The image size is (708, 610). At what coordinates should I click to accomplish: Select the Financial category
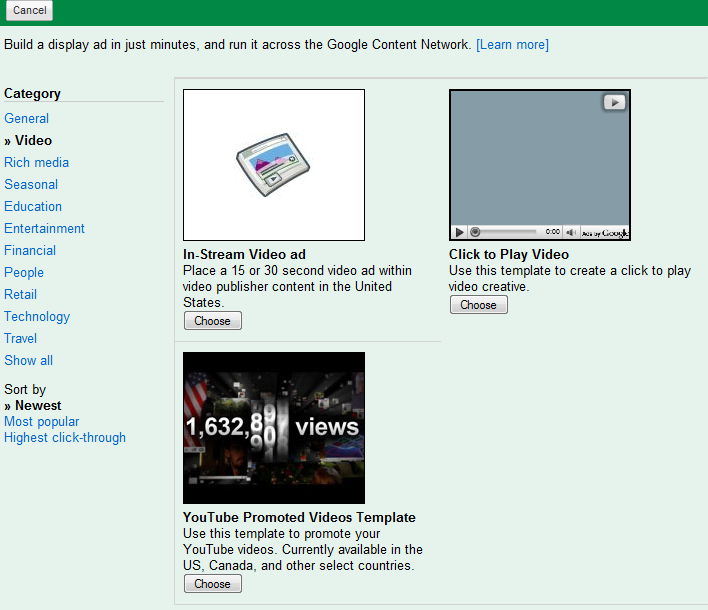(30, 251)
